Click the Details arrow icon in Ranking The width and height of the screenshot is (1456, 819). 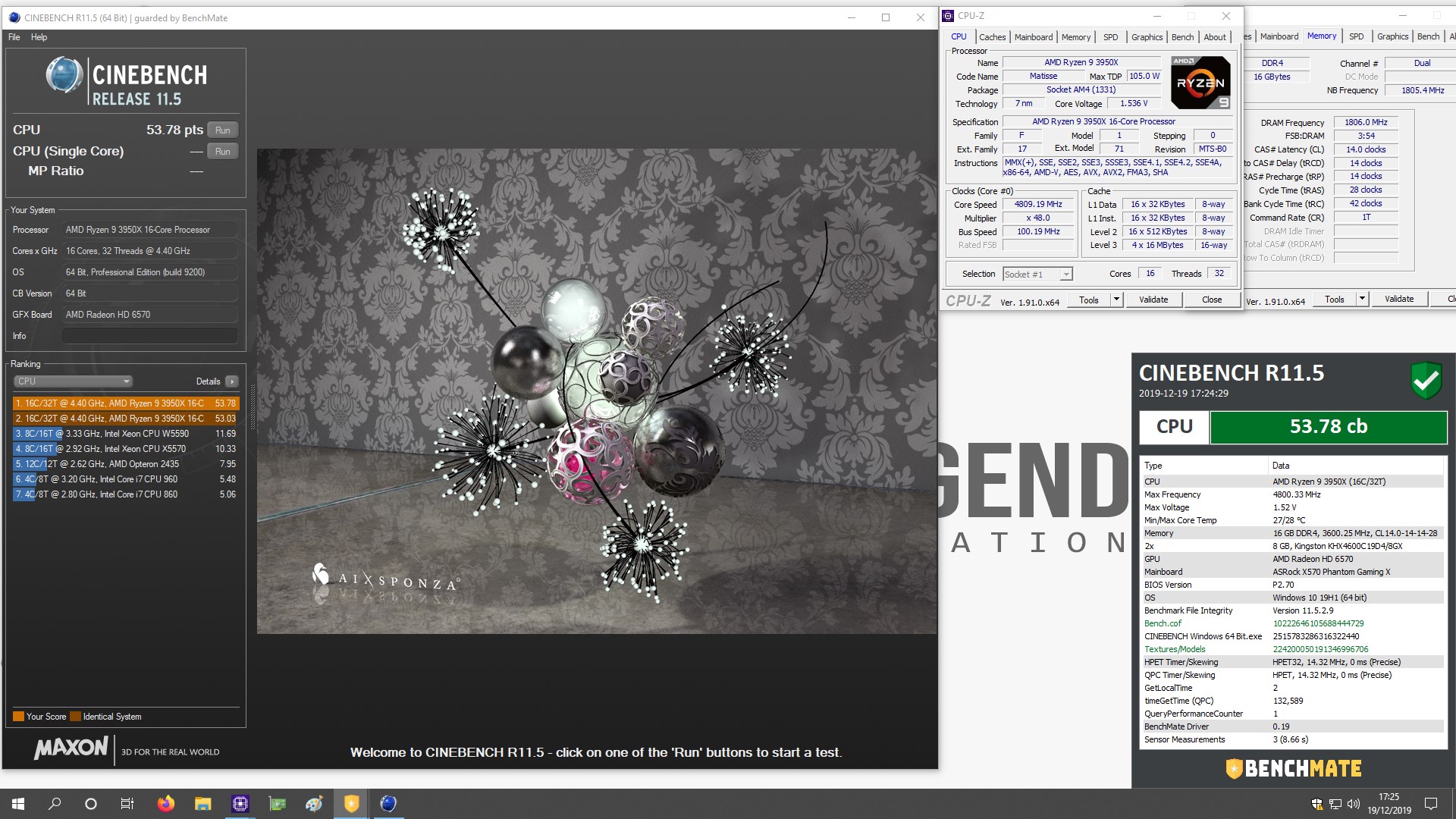point(232,381)
